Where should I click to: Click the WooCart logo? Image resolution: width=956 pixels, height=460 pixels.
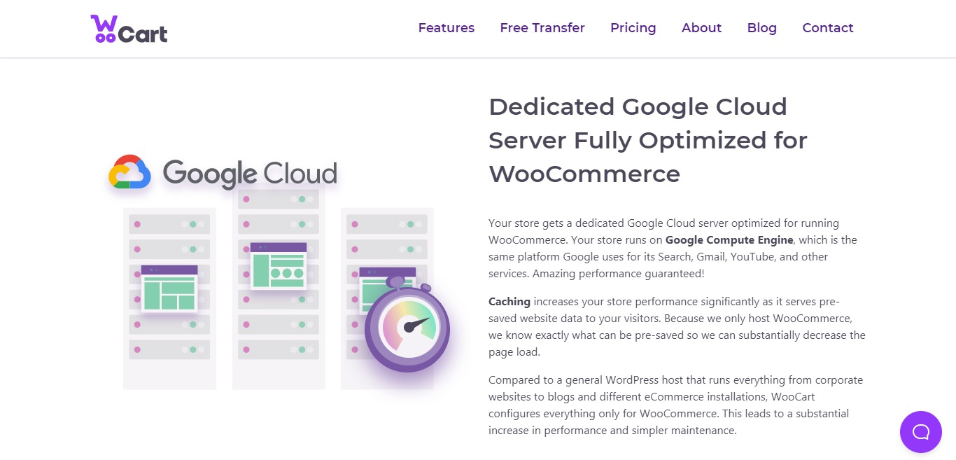point(129,29)
